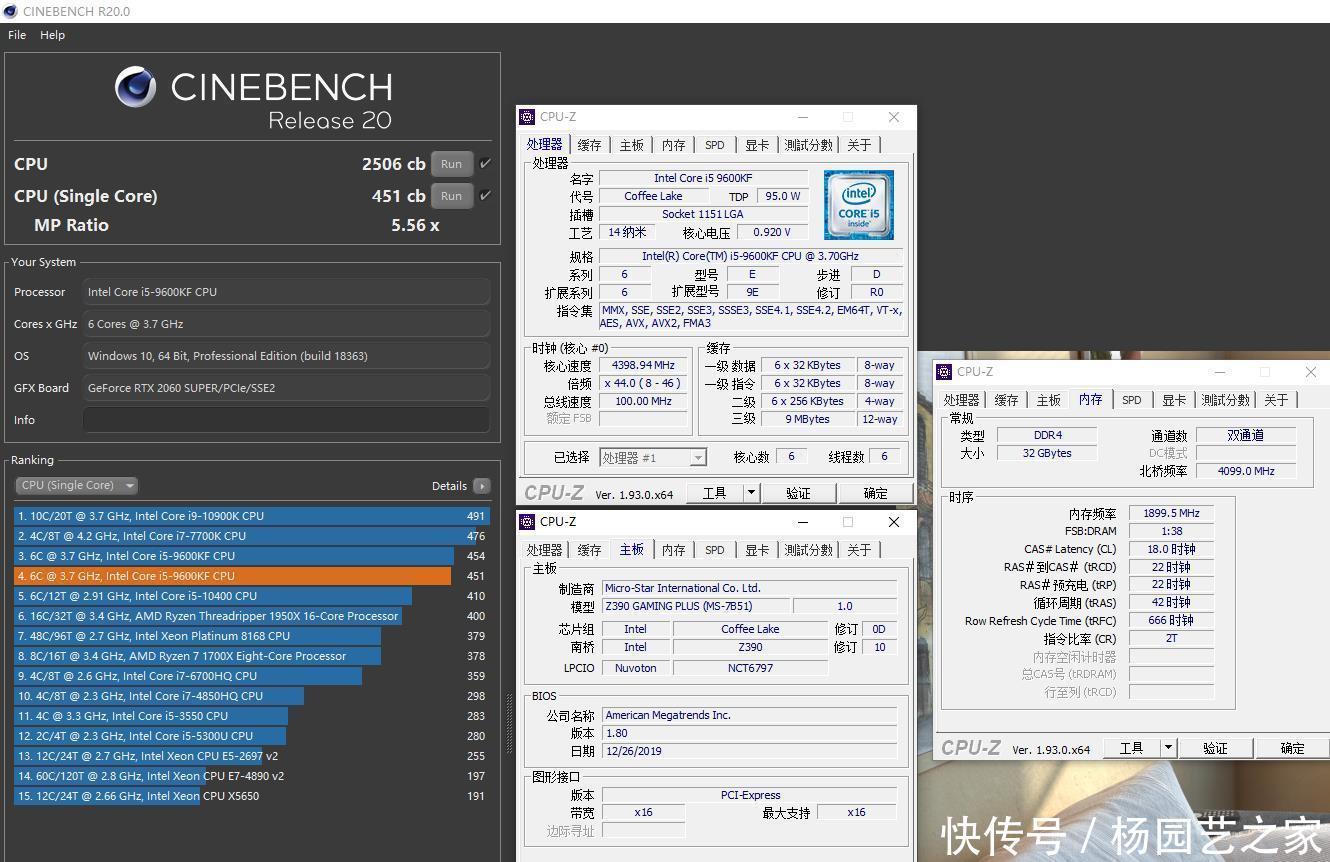Screen dimensions: 1330x862
Task: Open the 处理器 #1 selection dropdown
Action: pos(653,457)
